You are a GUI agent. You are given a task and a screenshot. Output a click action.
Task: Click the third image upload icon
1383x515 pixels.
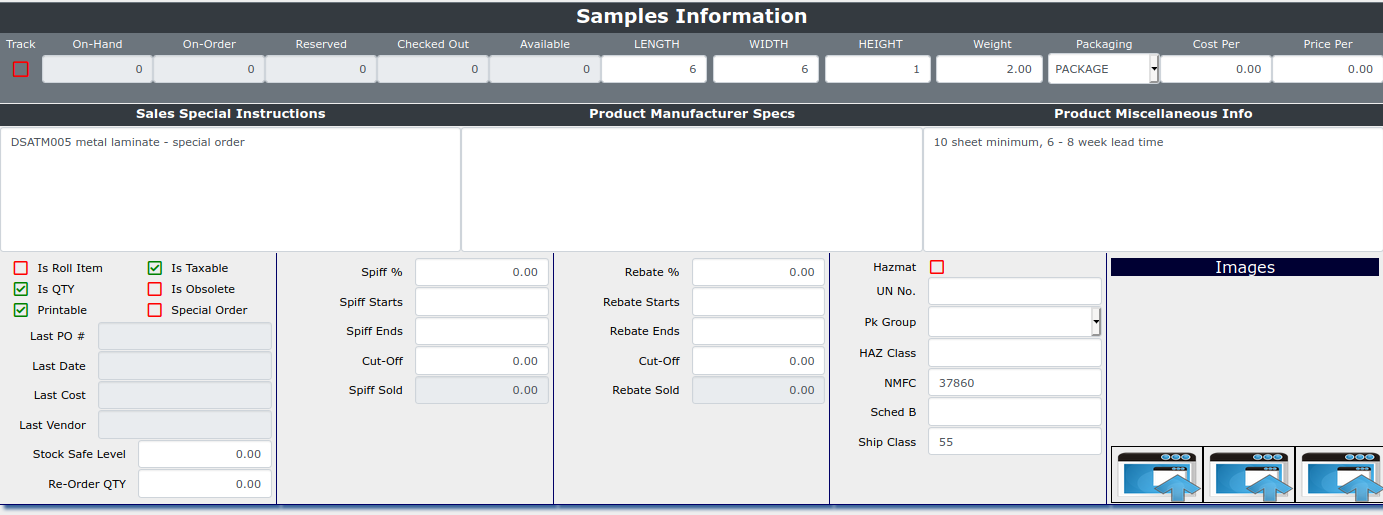tap(1340, 475)
